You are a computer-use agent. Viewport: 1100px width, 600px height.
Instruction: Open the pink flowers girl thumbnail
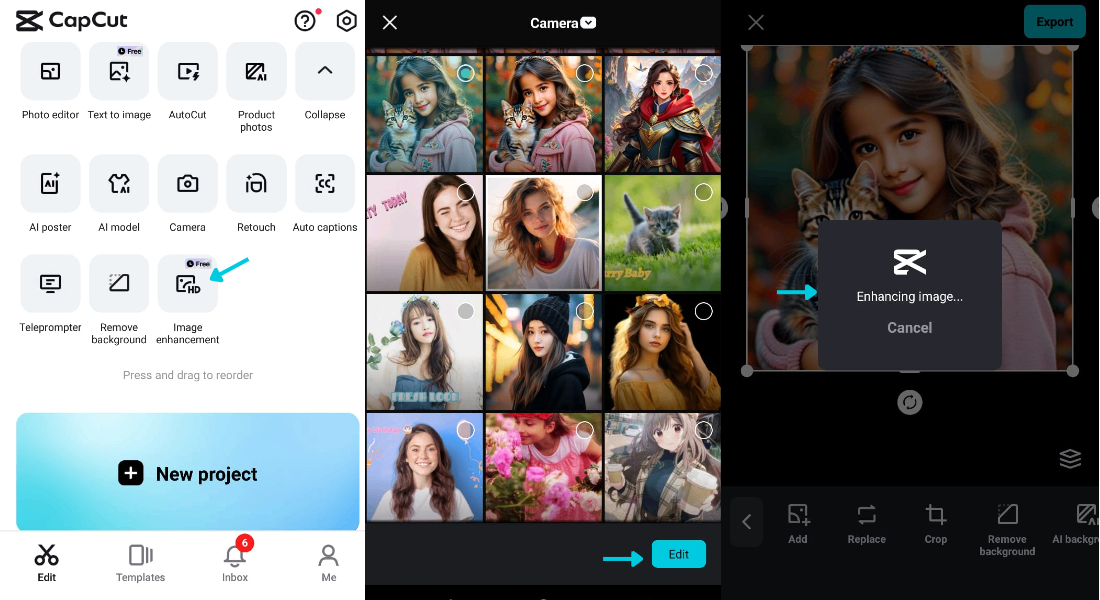(544, 467)
